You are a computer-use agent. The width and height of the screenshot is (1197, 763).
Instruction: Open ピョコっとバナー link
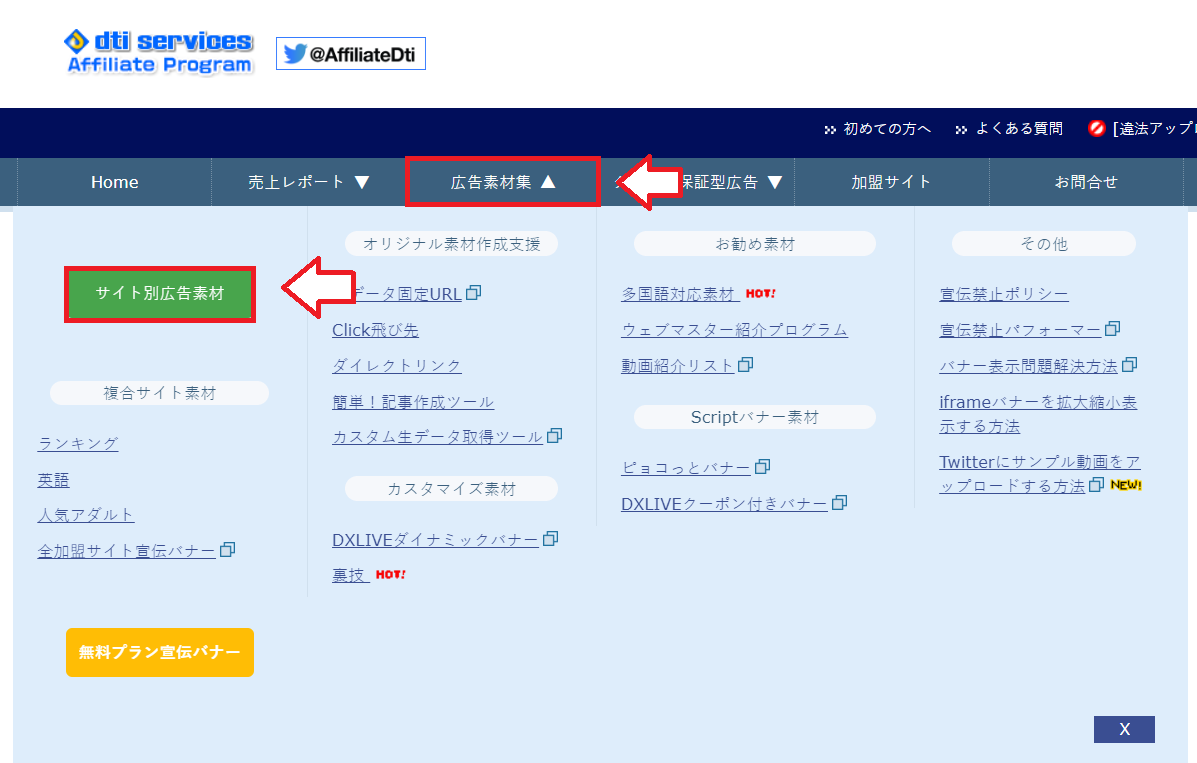coord(686,467)
